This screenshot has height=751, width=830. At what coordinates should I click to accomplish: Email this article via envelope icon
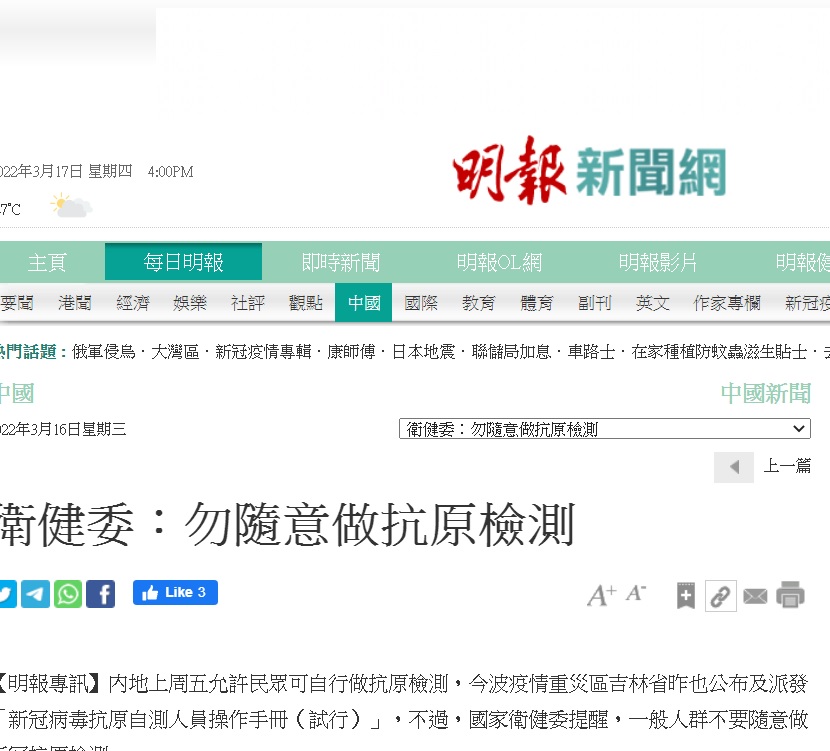click(x=755, y=596)
